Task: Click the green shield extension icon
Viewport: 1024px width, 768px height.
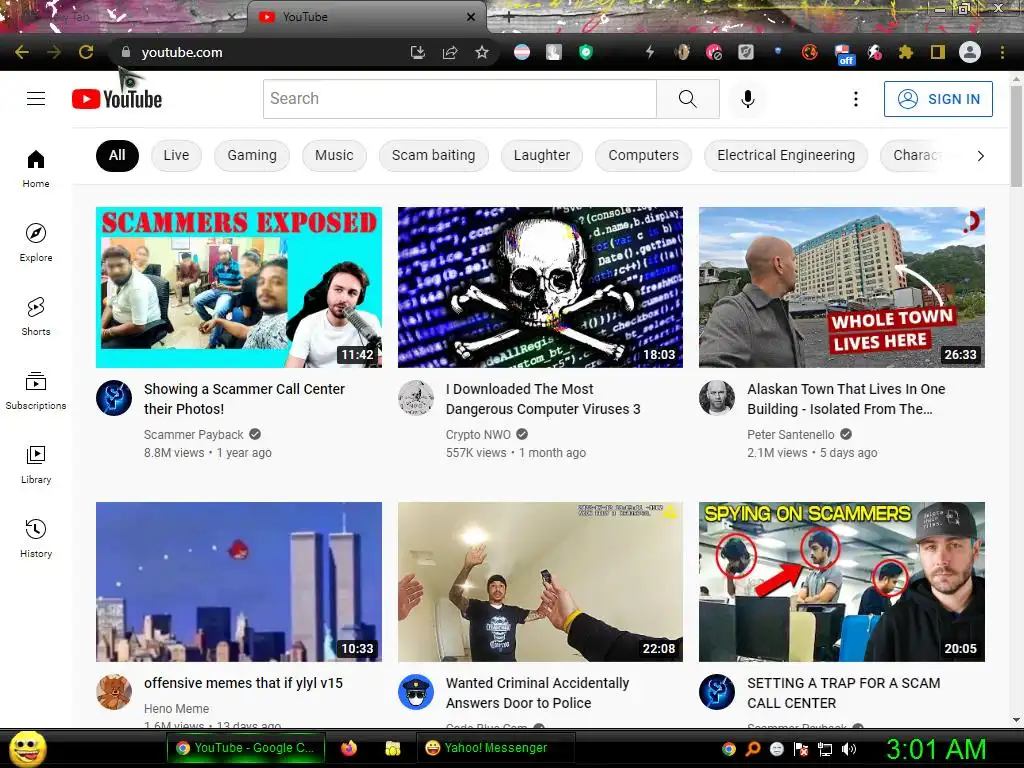Action: pos(586,52)
